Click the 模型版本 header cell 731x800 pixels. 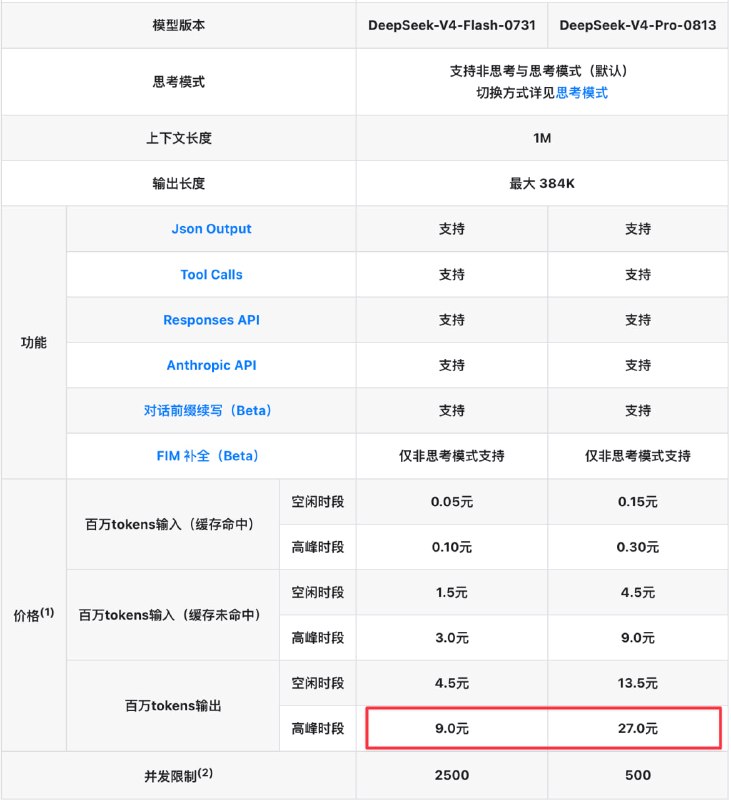(x=179, y=25)
